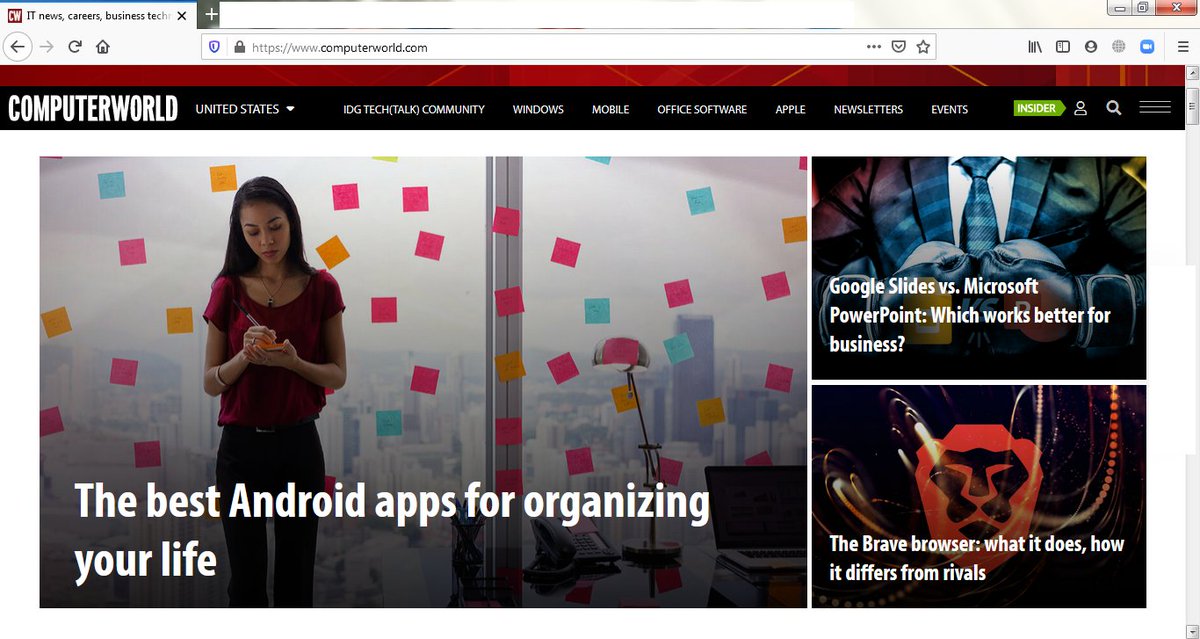Click the scrollbar up arrow

[x=1191, y=74]
